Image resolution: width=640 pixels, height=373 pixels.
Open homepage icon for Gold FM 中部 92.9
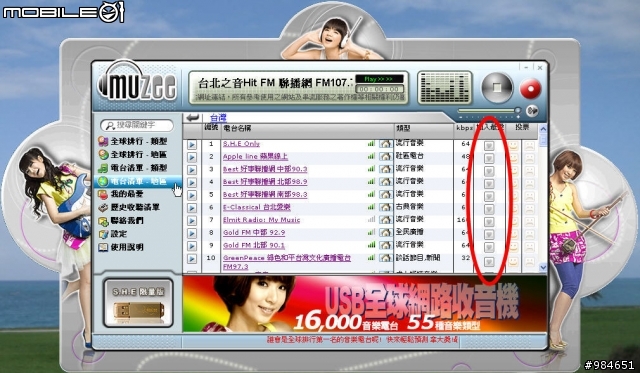385,233
